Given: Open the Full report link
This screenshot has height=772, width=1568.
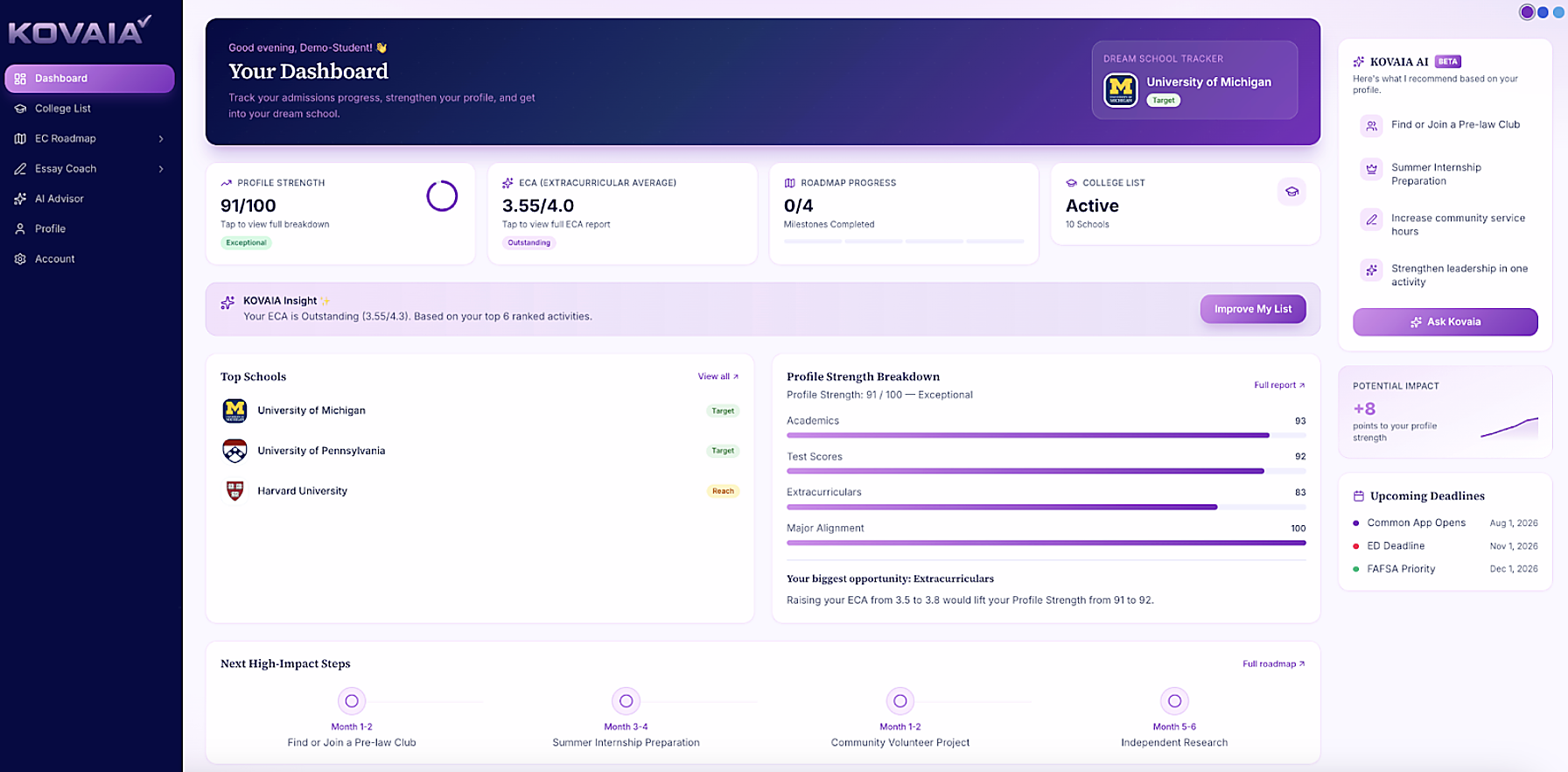Looking at the screenshot, I should point(1279,385).
